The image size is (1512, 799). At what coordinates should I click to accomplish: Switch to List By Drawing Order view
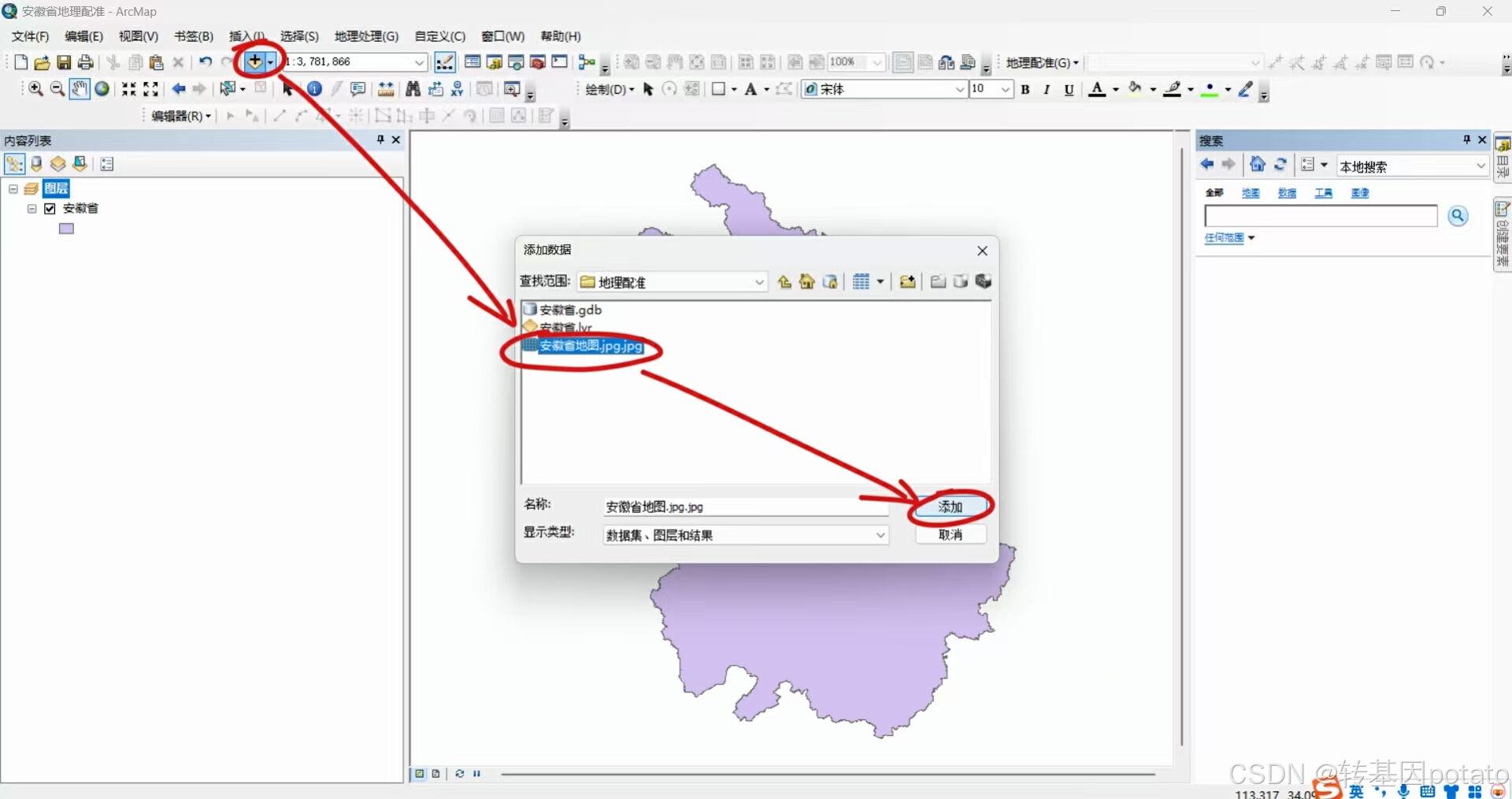pyautogui.click(x=14, y=164)
